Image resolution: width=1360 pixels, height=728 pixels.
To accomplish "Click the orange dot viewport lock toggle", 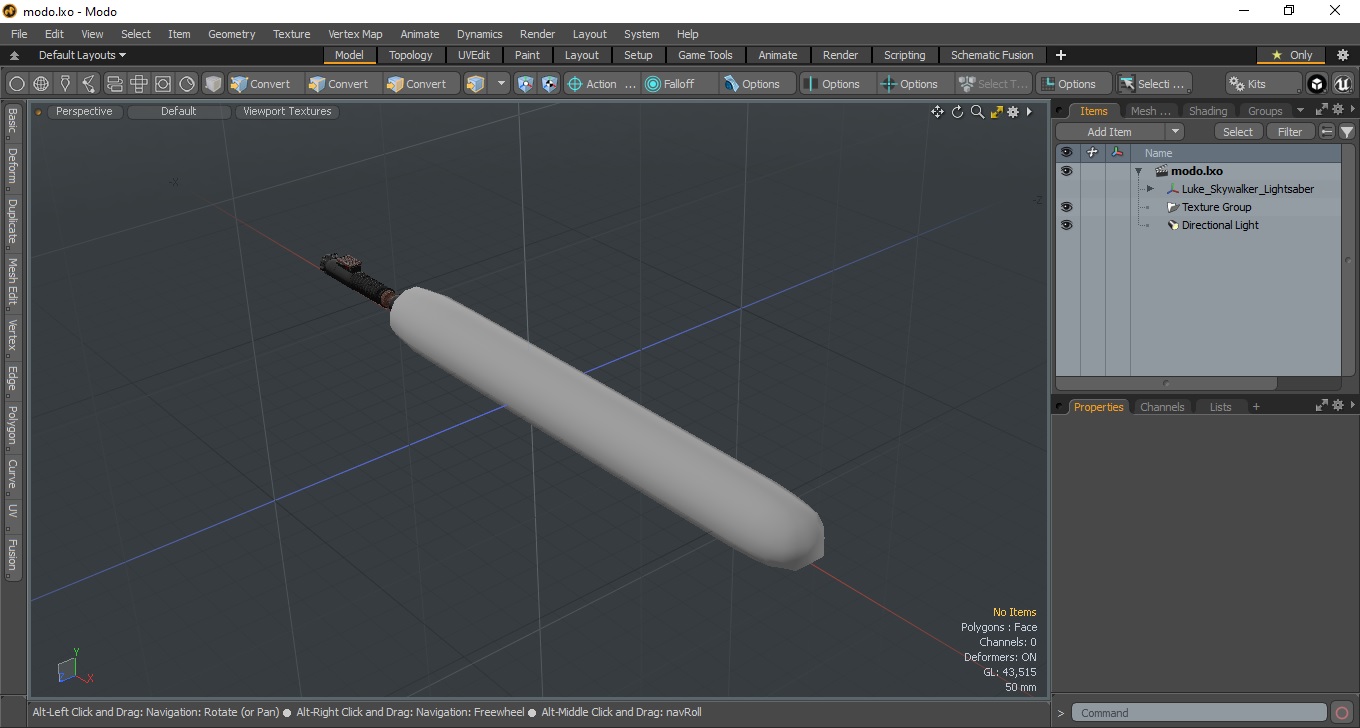I will [x=38, y=112].
